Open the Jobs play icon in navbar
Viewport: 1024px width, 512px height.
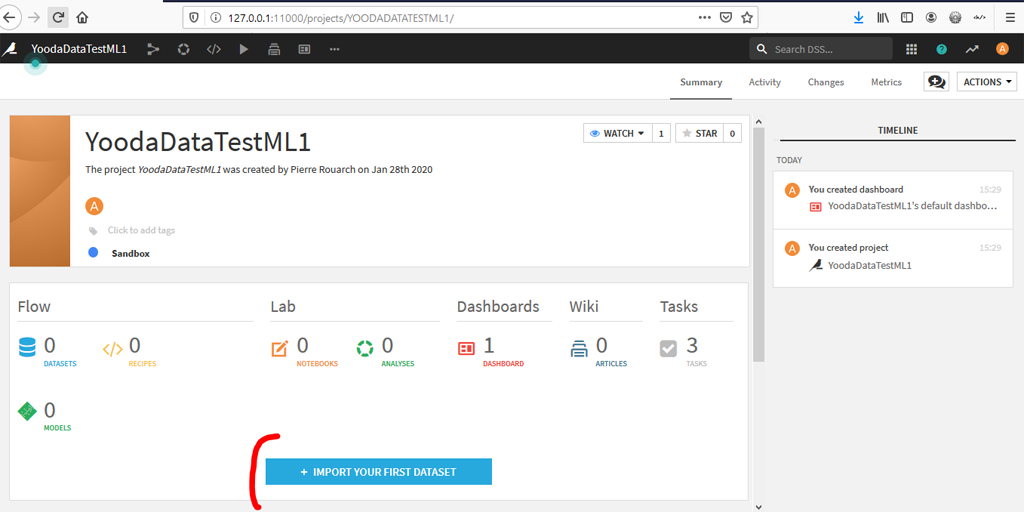244,49
